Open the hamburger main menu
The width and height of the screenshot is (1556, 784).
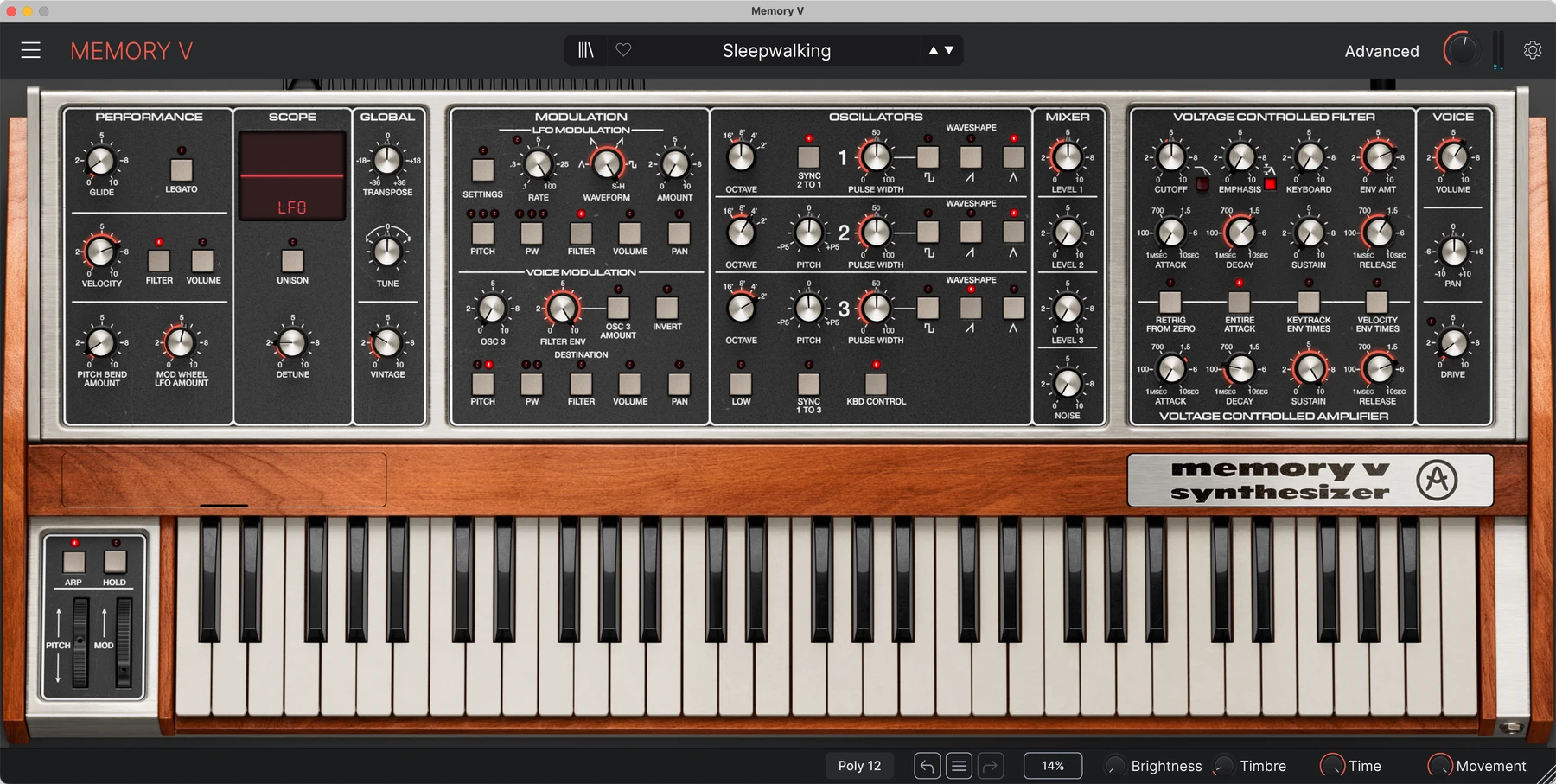(31, 50)
